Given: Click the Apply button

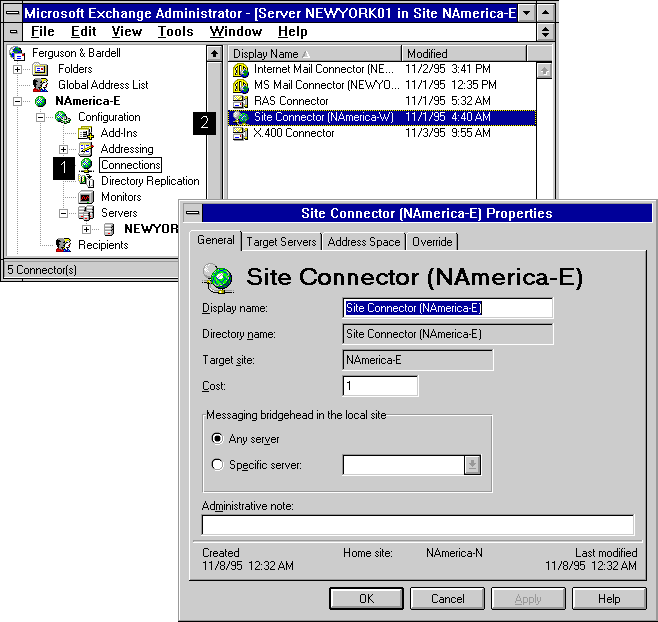Looking at the screenshot, I should (x=528, y=598).
